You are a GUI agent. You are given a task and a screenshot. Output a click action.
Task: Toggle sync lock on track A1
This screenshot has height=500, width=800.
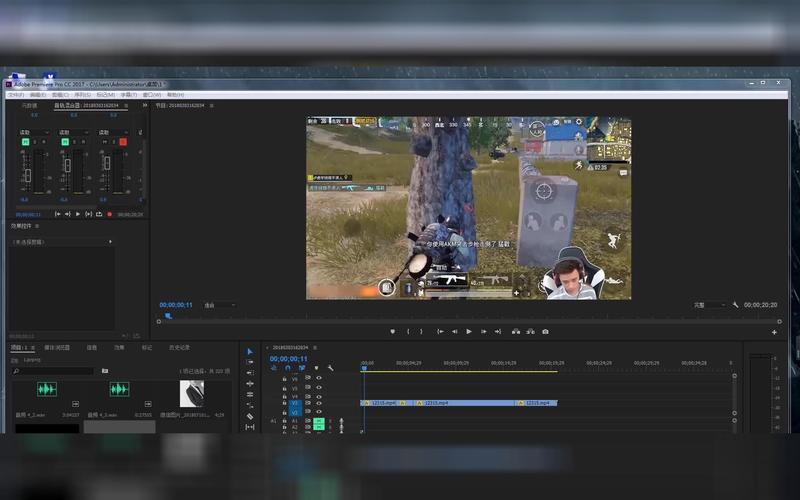coord(308,421)
